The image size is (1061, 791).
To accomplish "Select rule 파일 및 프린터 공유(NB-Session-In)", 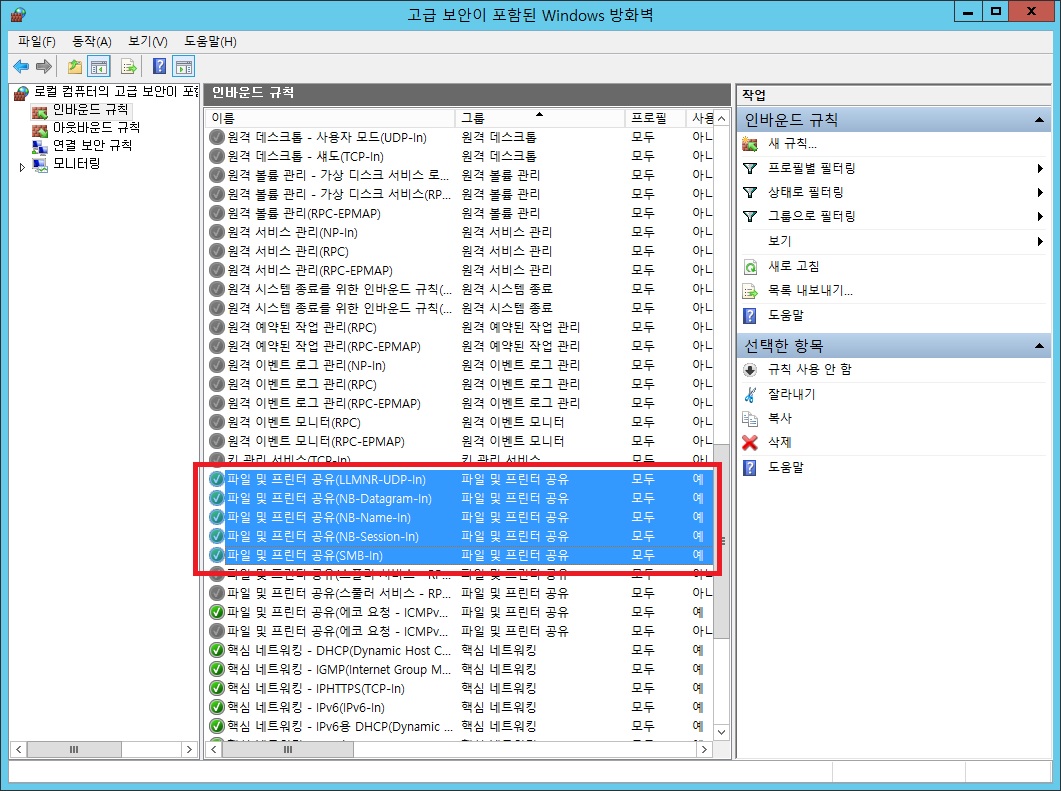I will [x=460, y=536].
